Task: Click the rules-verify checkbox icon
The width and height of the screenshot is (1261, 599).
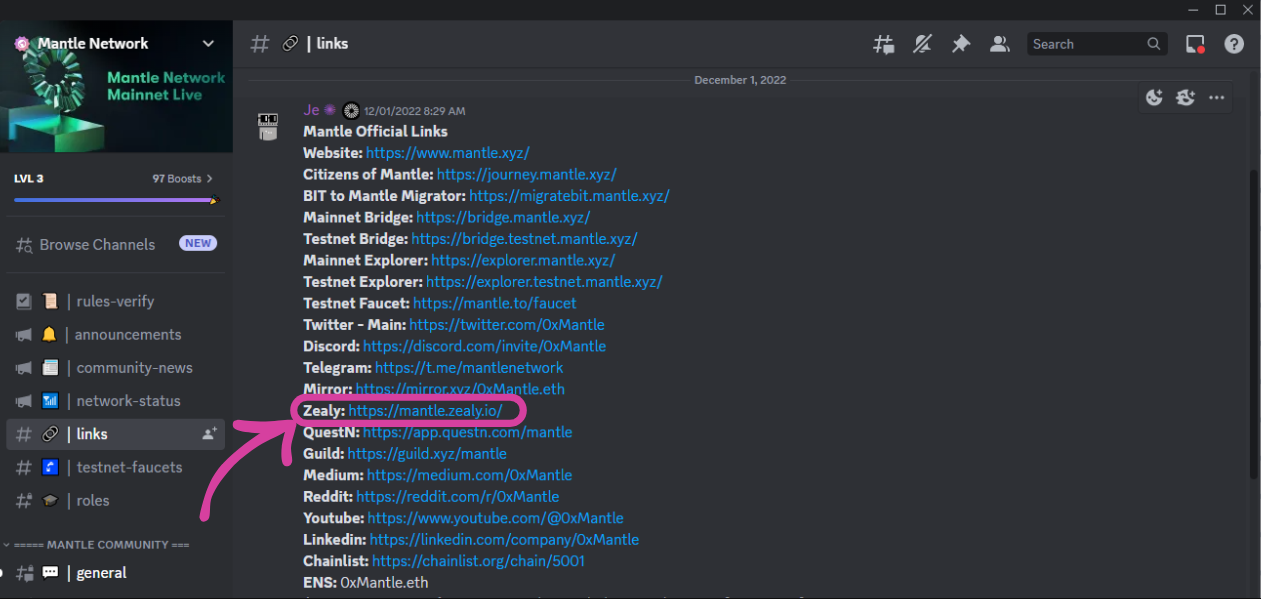Action: click(x=24, y=301)
